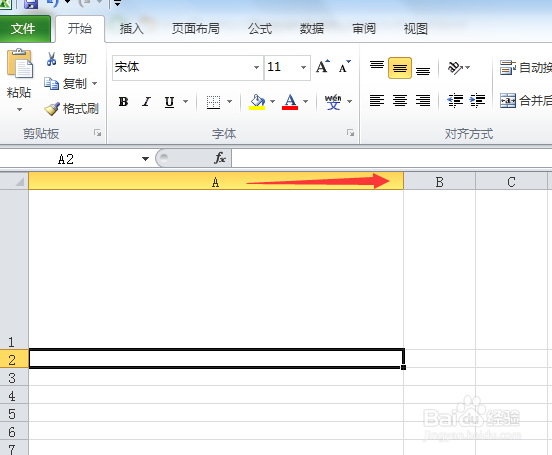Image resolution: width=552 pixels, height=455 pixels.
Task: Select row 1 header
Action: pyautogui.click(x=14, y=269)
